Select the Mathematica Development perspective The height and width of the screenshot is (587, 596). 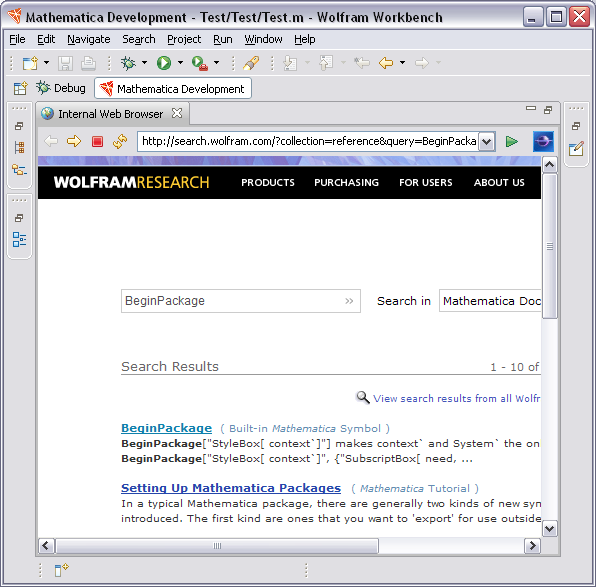(x=173, y=89)
